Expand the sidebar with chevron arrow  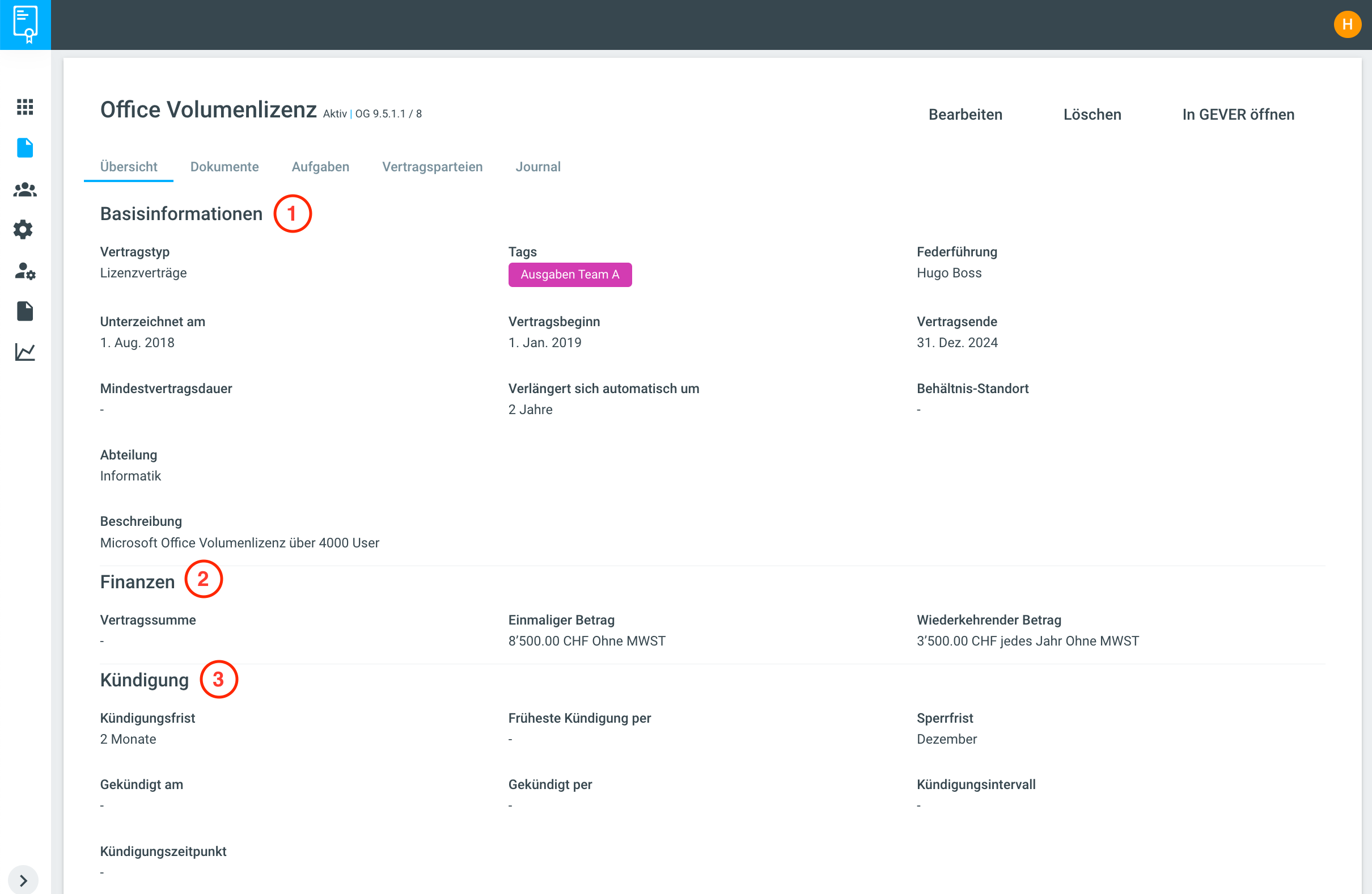coord(23,880)
